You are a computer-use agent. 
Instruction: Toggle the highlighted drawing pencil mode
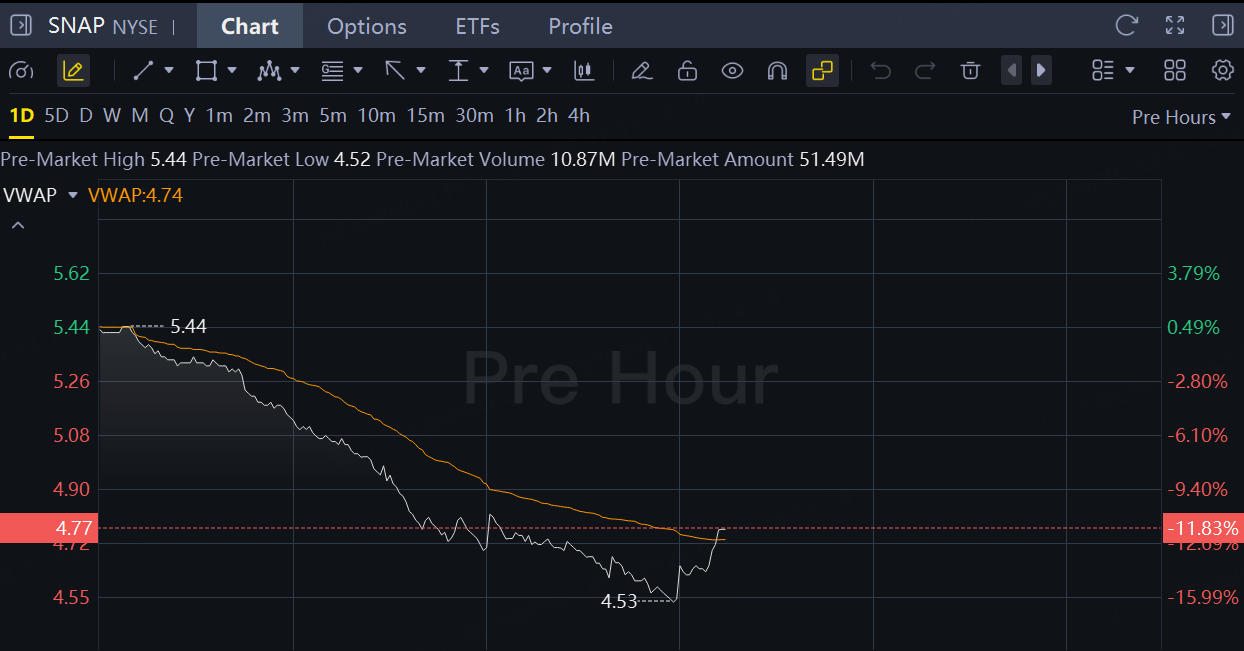point(73,70)
